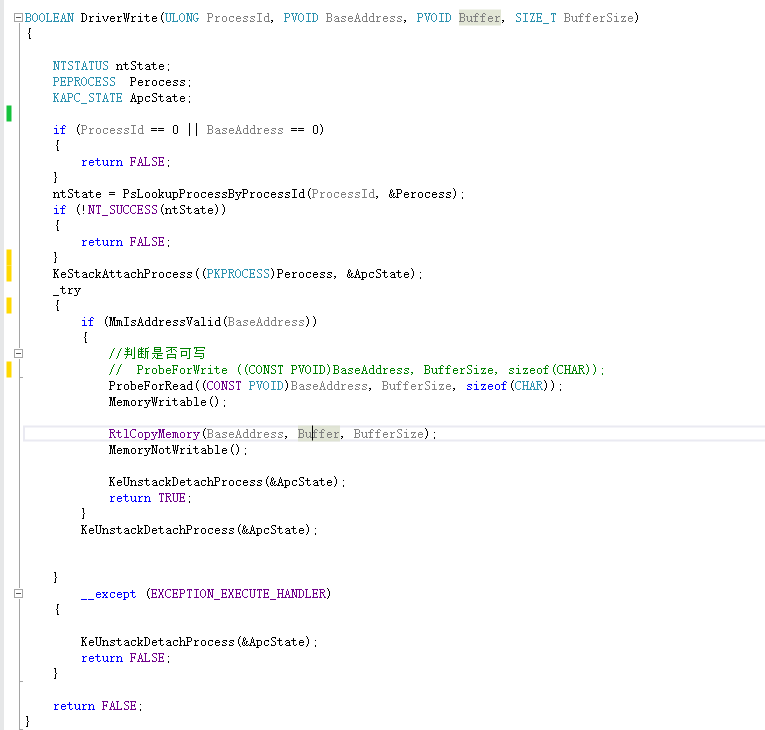Screen dimensions: 765x730
Task: Click the Chinese comment line
Action: pos(157,353)
